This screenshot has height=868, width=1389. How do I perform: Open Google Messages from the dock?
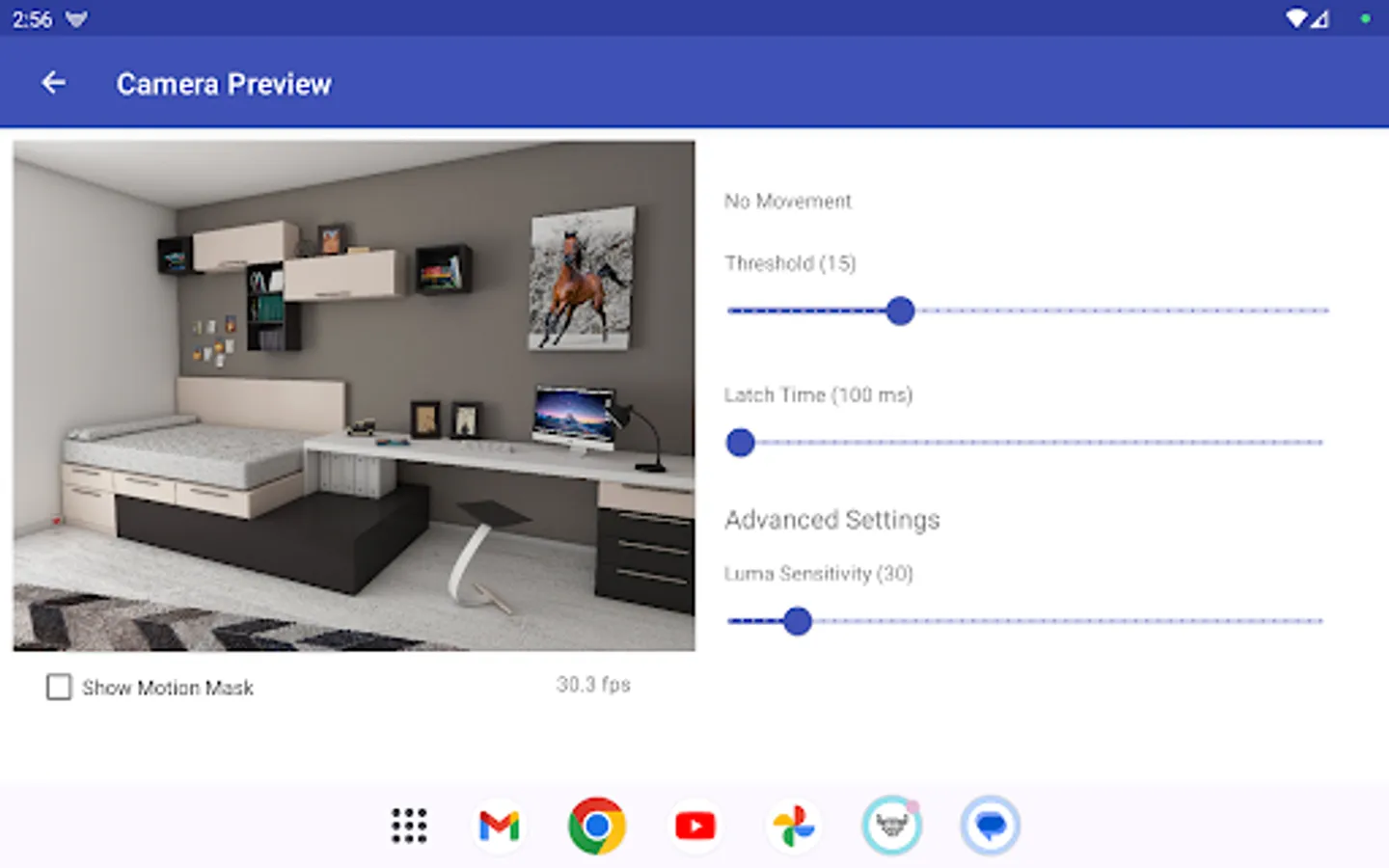point(991,826)
